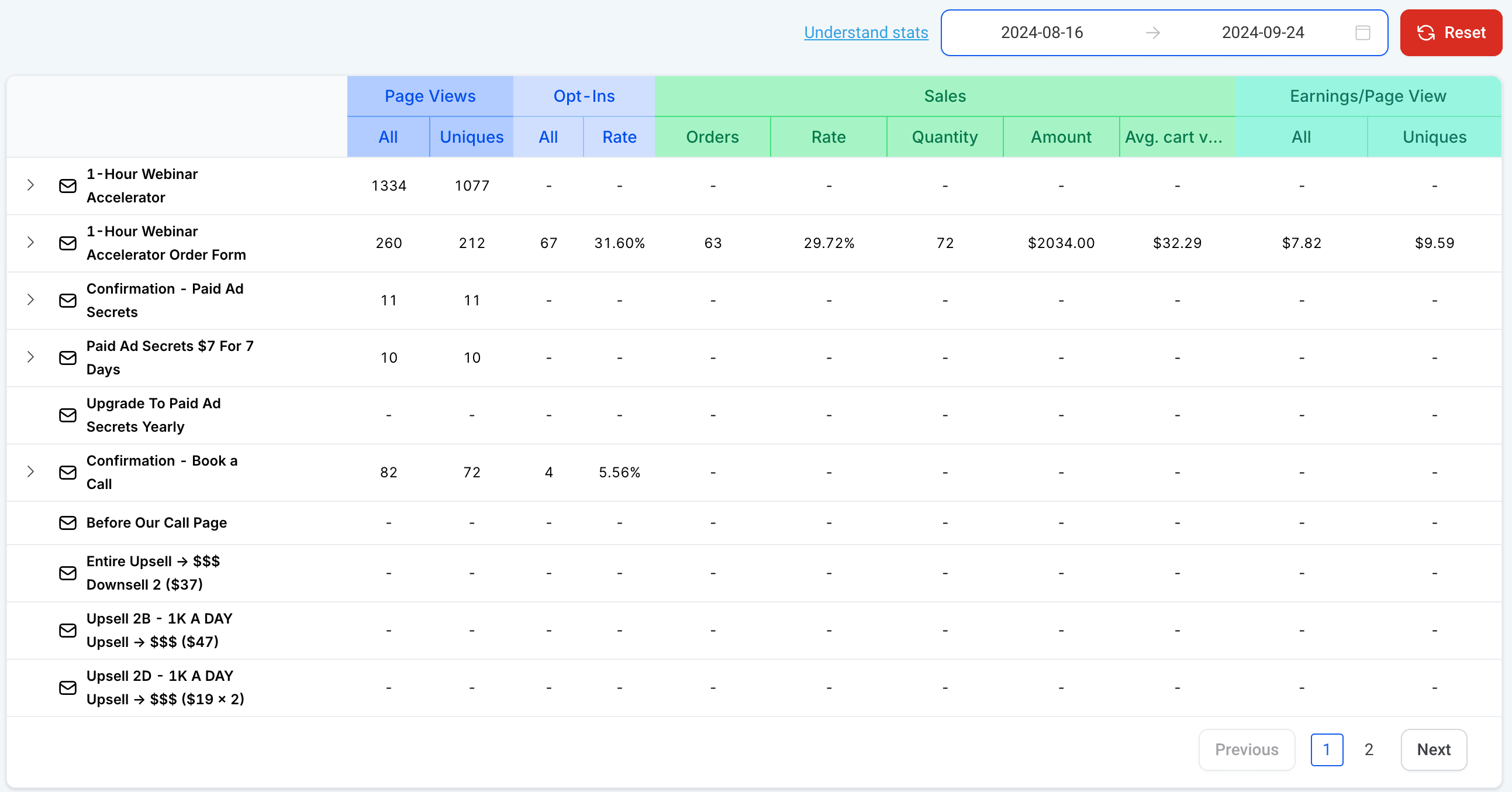Click the Sales Amount column header
Screen dimensions: 1512x792
[1061, 137]
